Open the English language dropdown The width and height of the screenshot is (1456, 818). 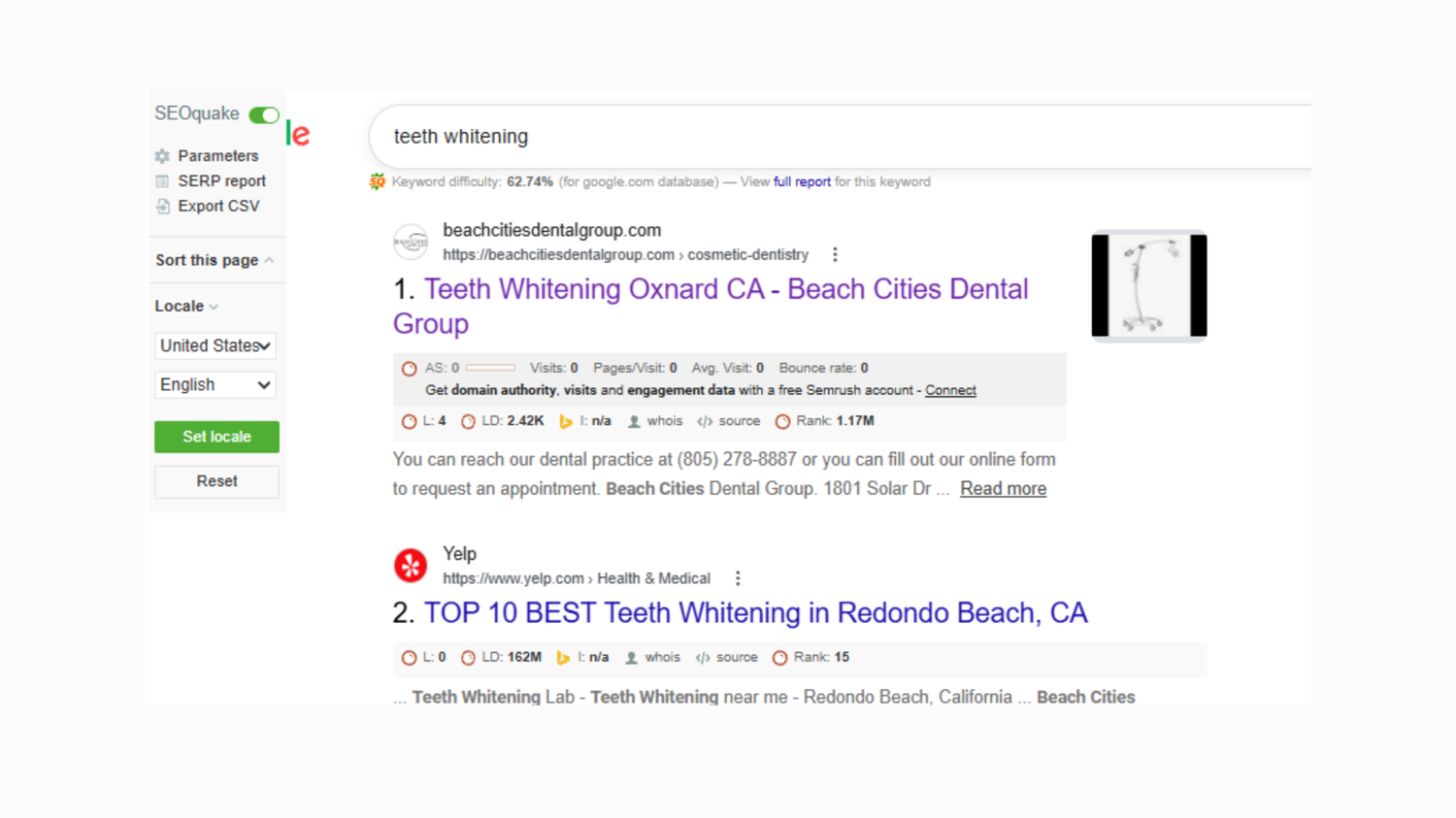(x=215, y=385)
